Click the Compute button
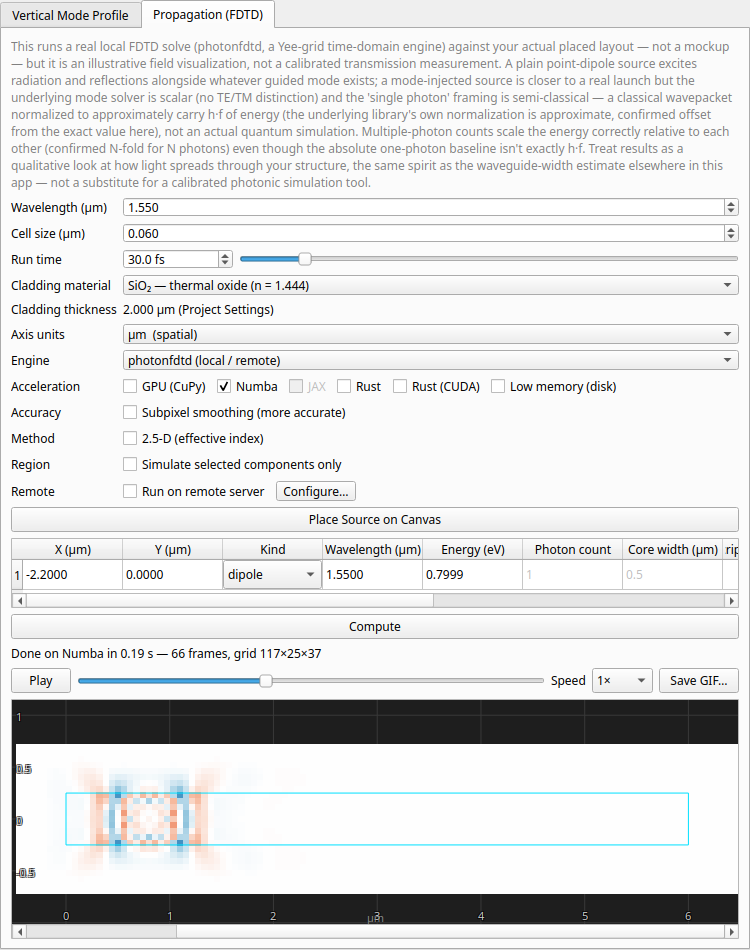The image size is (750, 950). [374, 626]
